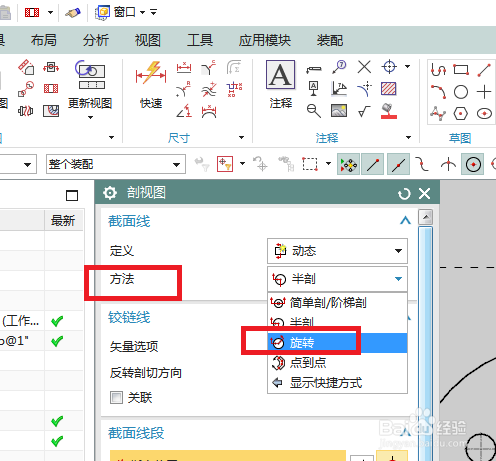Expand the Dimension (尺寸) group arrow

(x=242, y=137)
